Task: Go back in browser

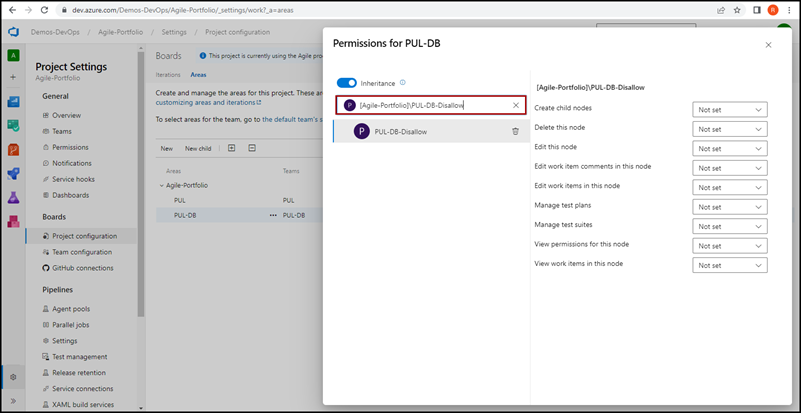Action: 13,10
